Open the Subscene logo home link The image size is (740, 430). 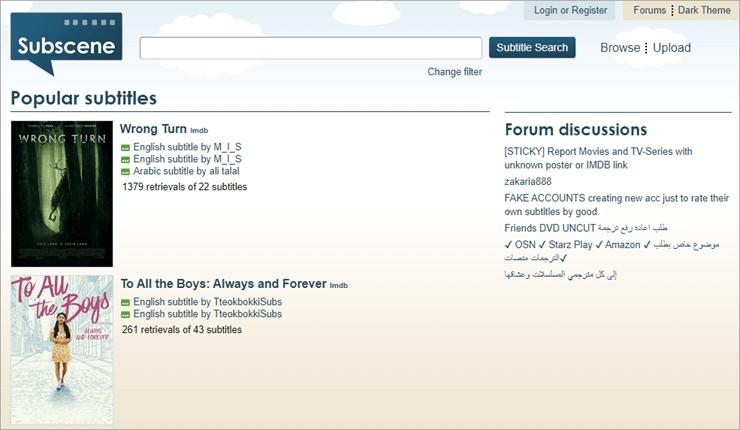(x=67, y=43)
